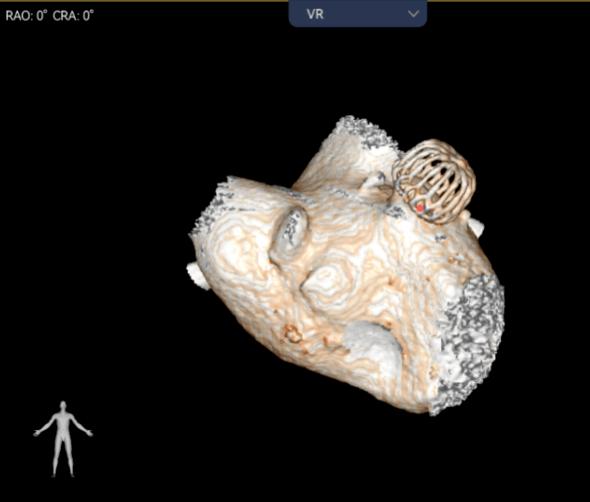Click the white nub behind the basket device
The image size is (590, 502).
(476, 227)
